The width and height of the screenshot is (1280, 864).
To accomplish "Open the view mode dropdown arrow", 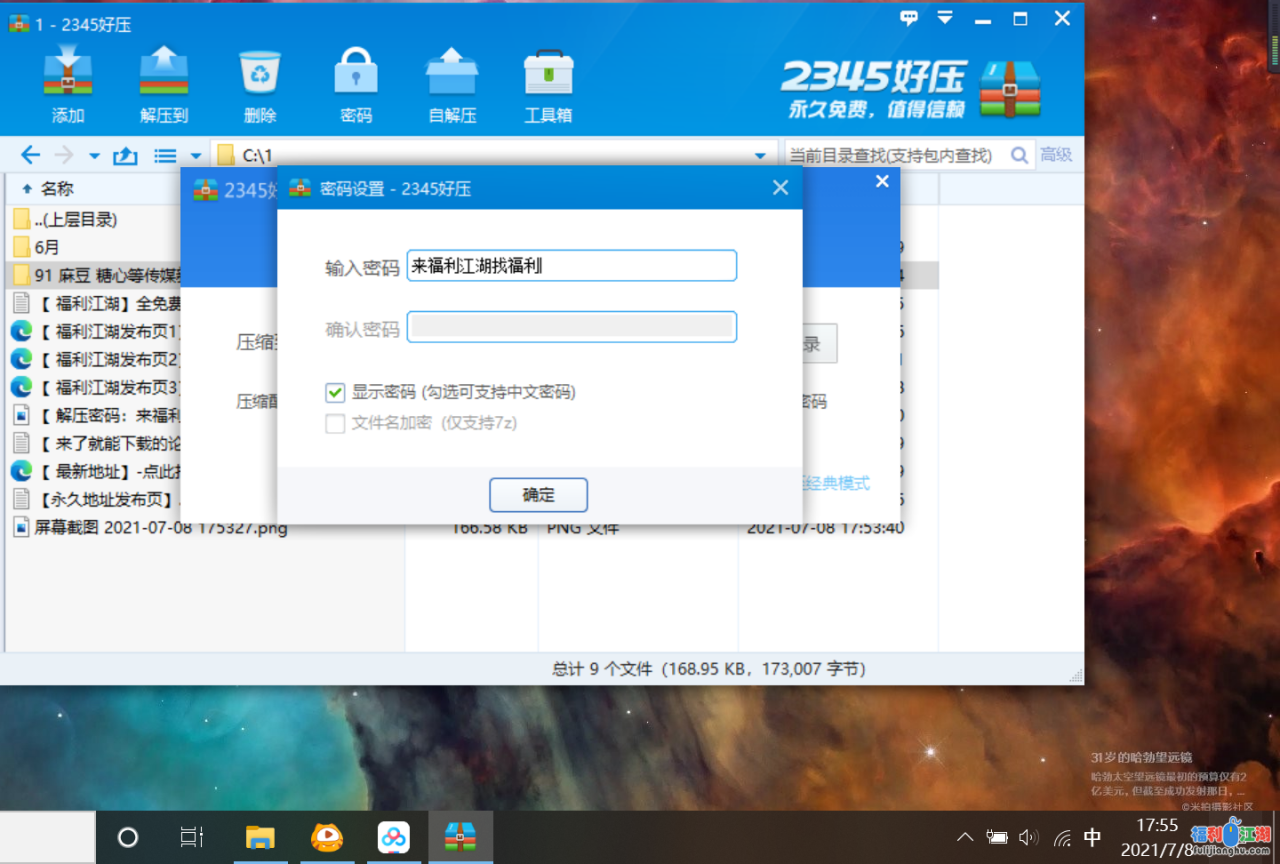I will [x=195, y=156].
